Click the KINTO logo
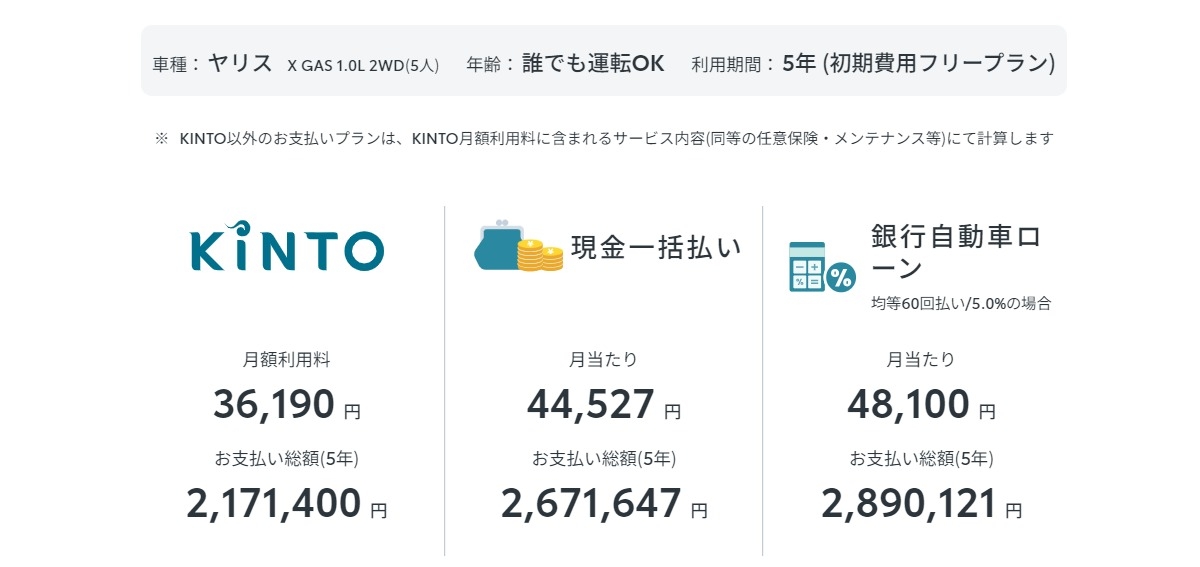The image size is (1200, 567). coord(286,247)
